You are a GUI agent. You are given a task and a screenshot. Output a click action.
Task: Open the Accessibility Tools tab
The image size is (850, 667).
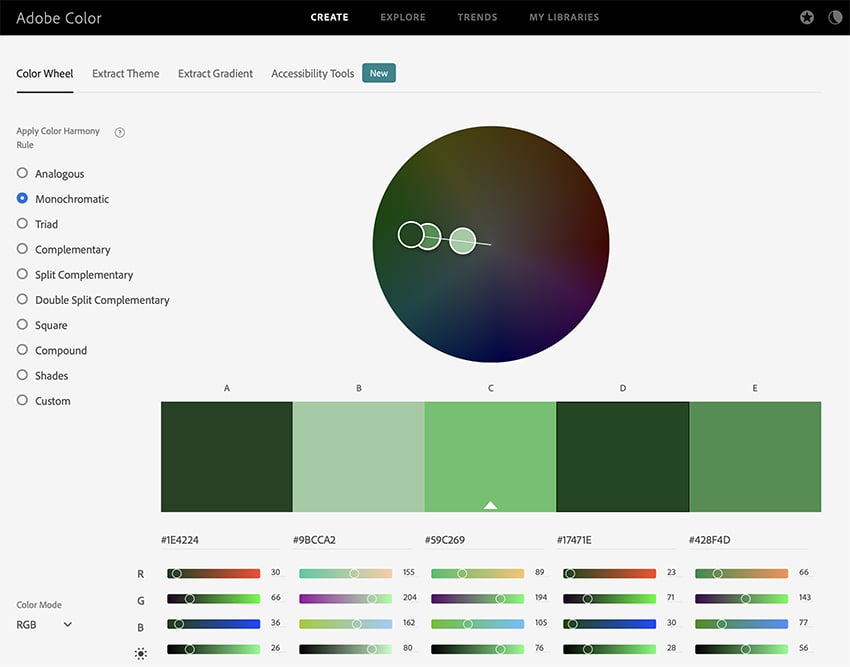[x=312, y=74]
